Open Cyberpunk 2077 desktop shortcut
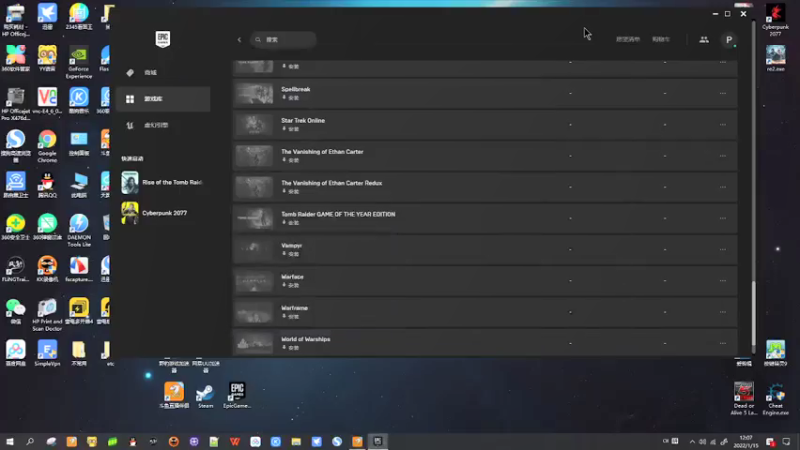800x450 pixels. 776,19
